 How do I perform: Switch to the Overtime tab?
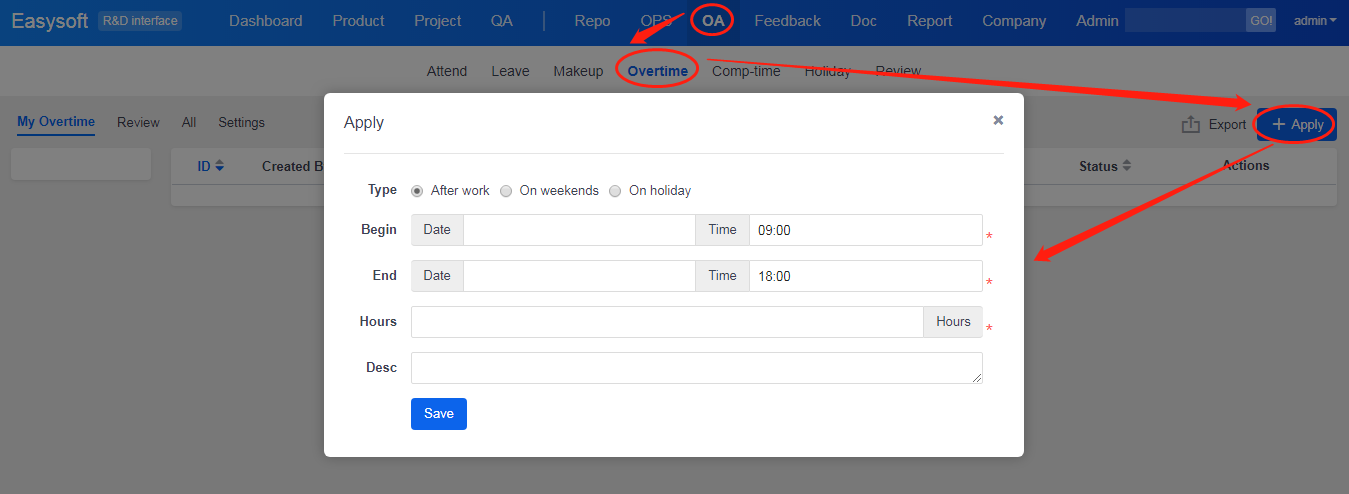(657, 71)
